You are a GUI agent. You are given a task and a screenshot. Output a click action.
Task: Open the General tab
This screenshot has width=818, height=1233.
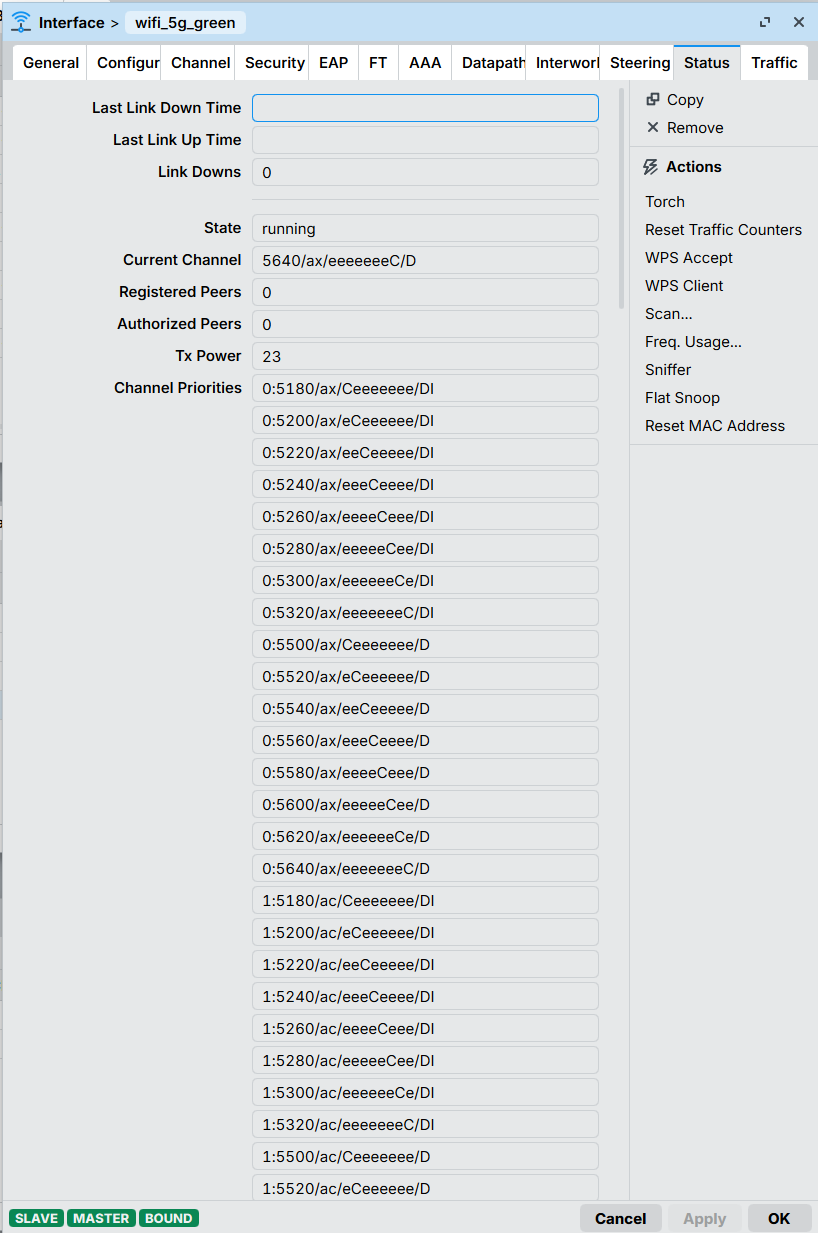coord(51,62)
